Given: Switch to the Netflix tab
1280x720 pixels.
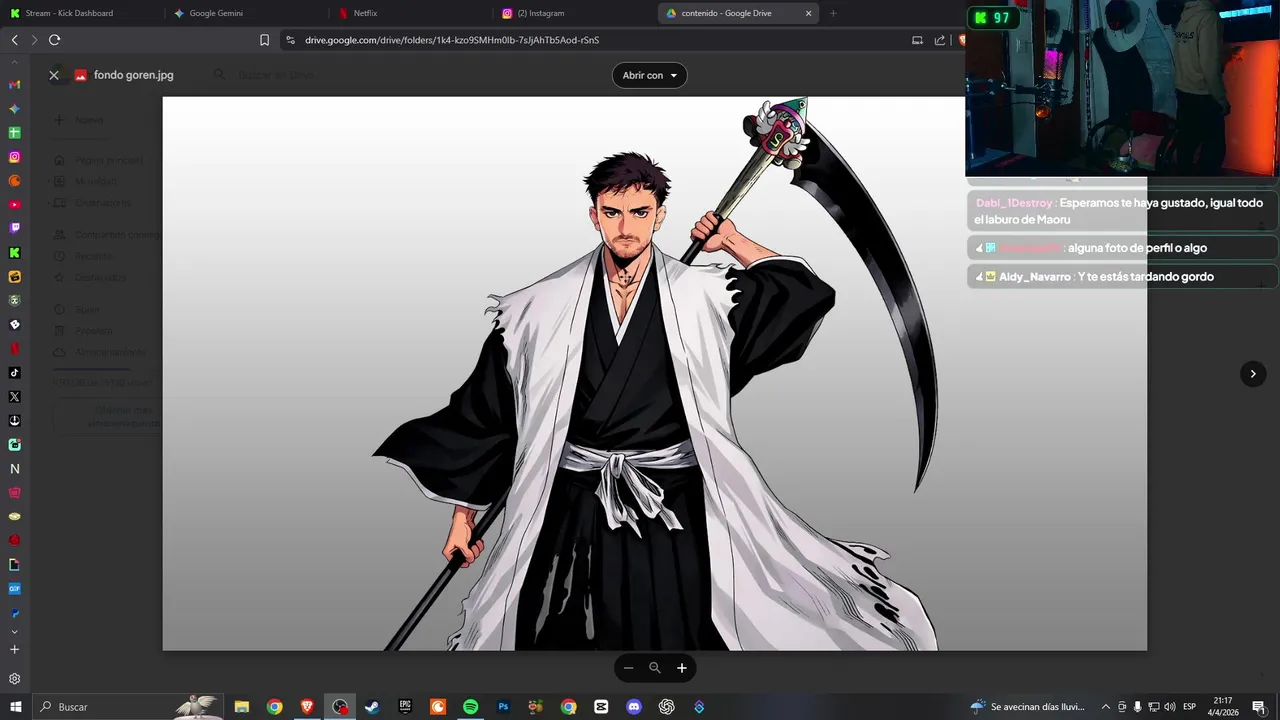Looking at the screenshot, I should (410, 13).
